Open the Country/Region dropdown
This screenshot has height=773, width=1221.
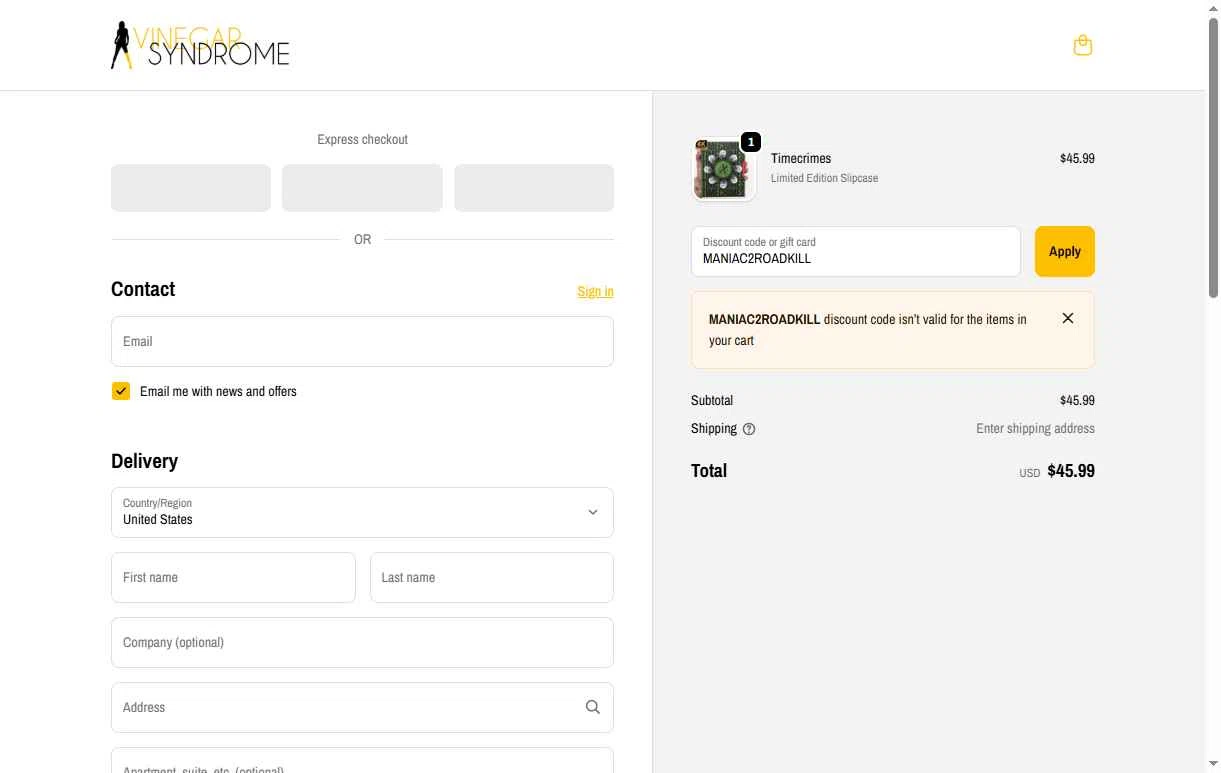(x=362, y=512)
